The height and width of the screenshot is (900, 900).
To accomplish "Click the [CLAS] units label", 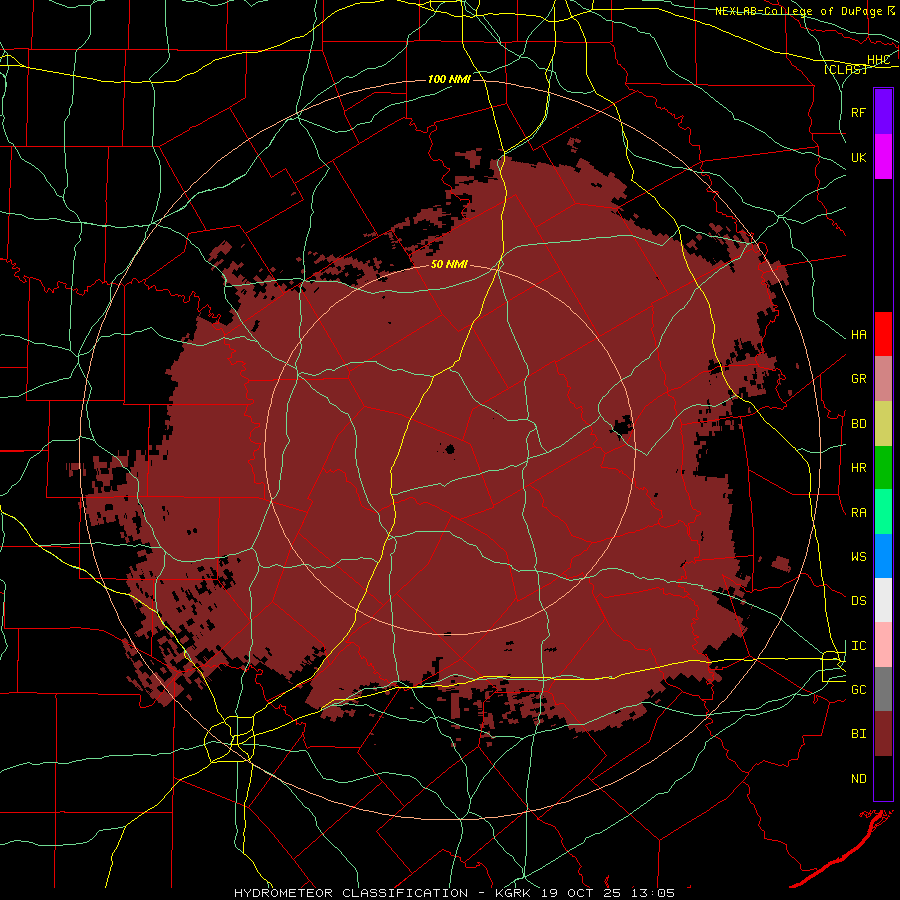I will [x=845, y=69].
